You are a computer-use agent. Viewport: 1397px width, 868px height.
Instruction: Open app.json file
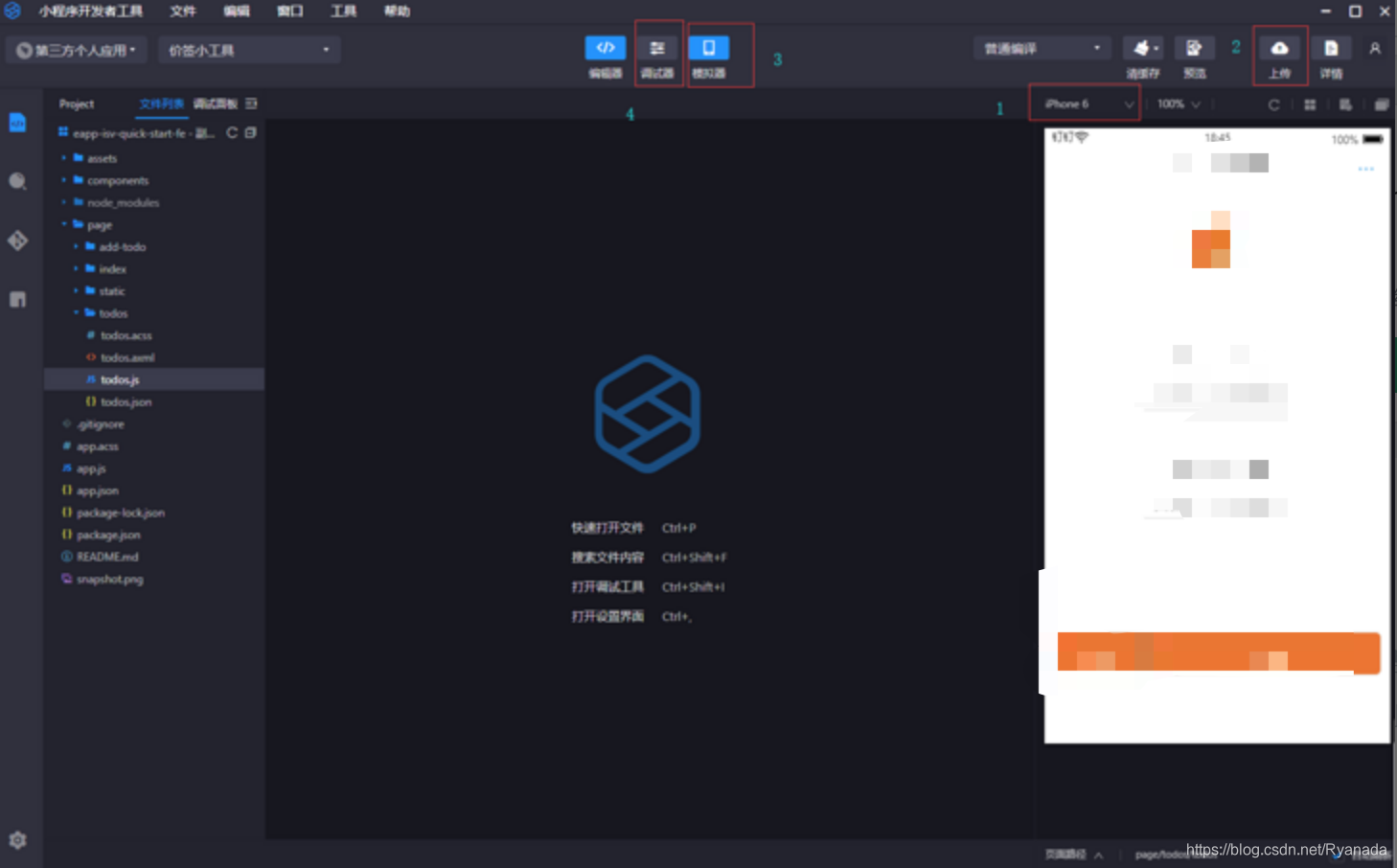[x=97, y=491]
